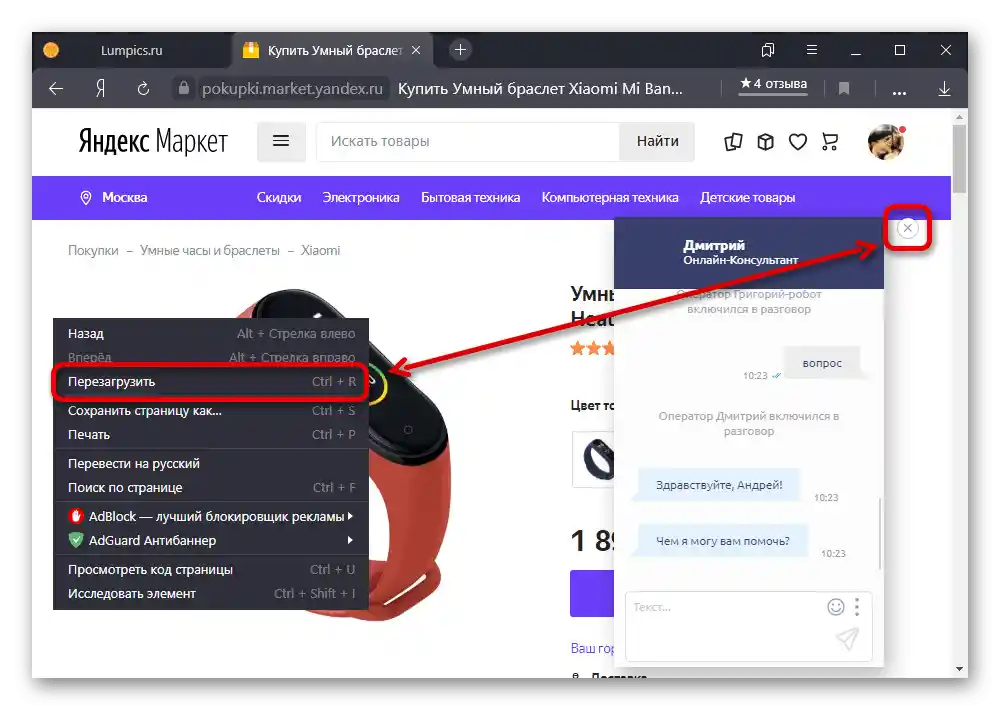Choose Перезагрузить in the context menu
Image resolution: width=1000 pixels, height=710 pixels.
(211, 381)
